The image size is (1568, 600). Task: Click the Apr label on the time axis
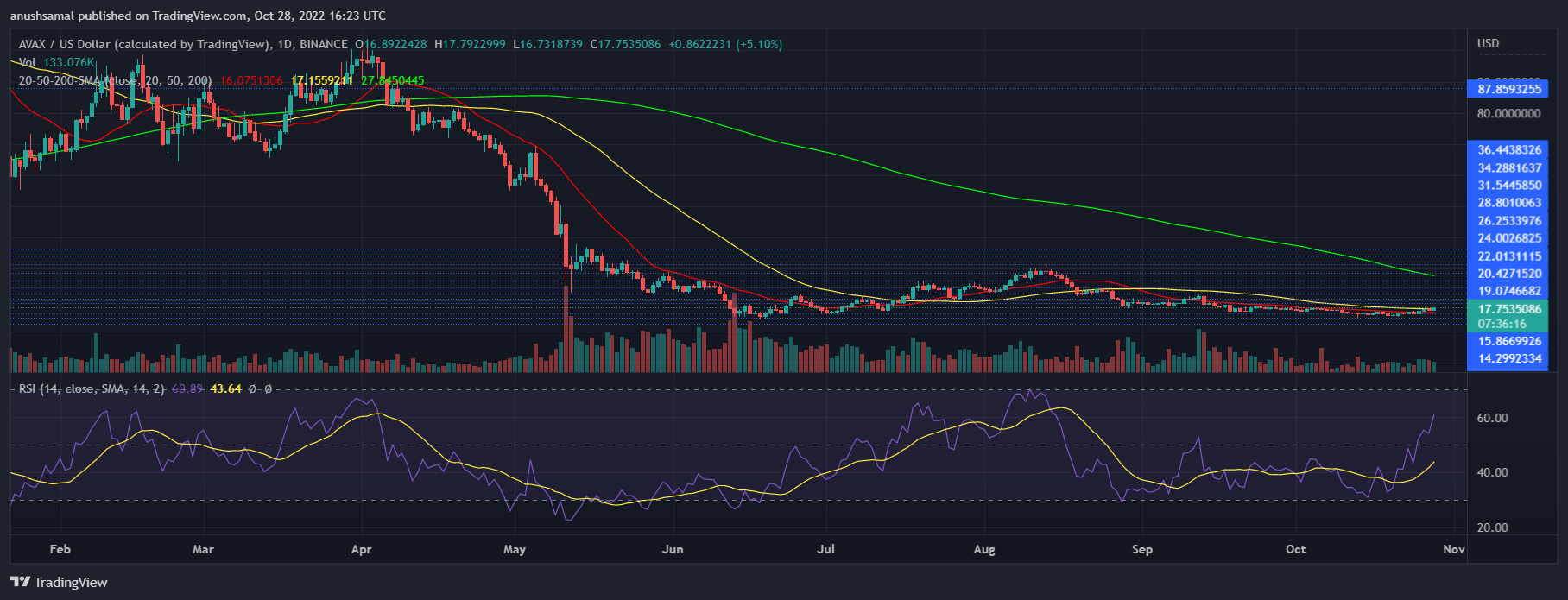click(361, 549)
